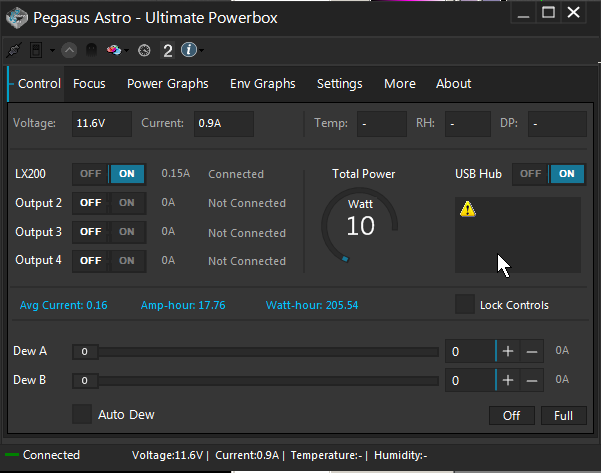
Task: Click the connect/disconnect plug icon in toolbar
Action: coord(14,50)
